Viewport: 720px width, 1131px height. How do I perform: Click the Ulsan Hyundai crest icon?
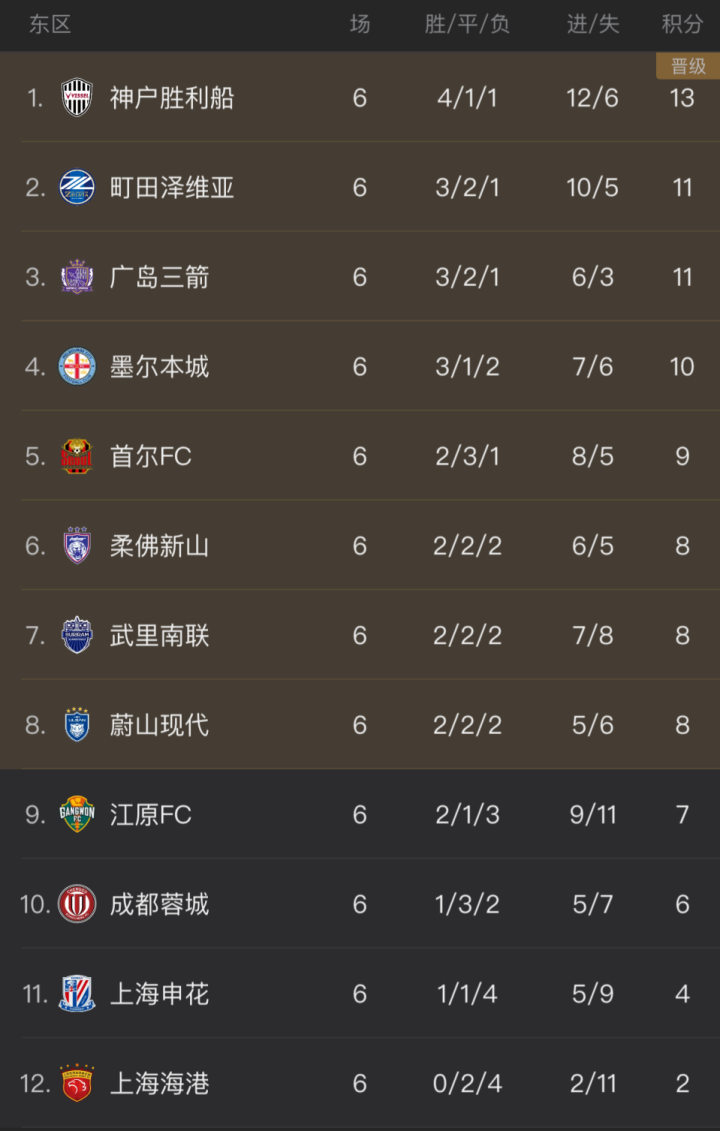[x=77, y=725]
